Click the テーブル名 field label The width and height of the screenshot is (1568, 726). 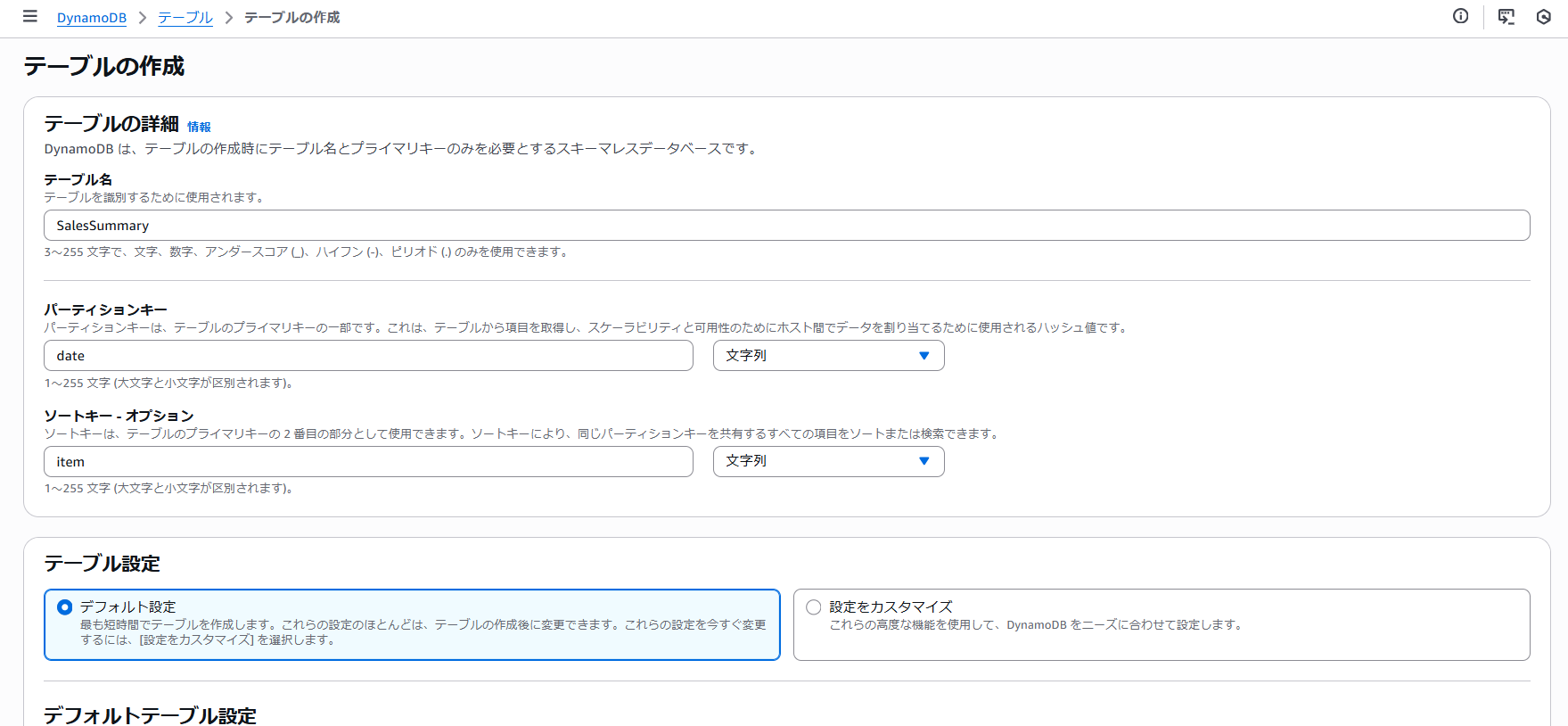78,179
